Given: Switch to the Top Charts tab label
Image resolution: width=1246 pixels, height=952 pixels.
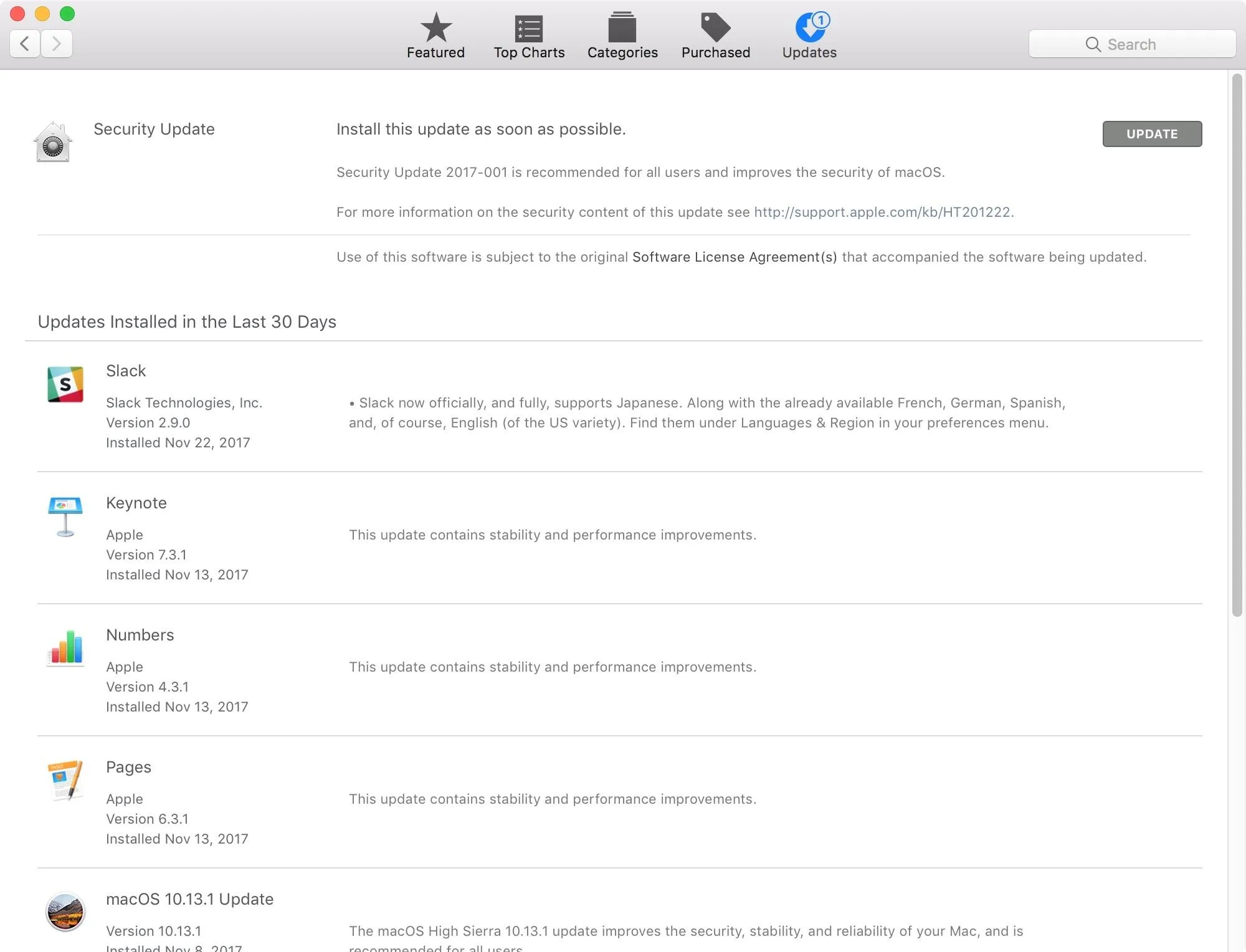Looking at the screenshot, I should 529,52.
